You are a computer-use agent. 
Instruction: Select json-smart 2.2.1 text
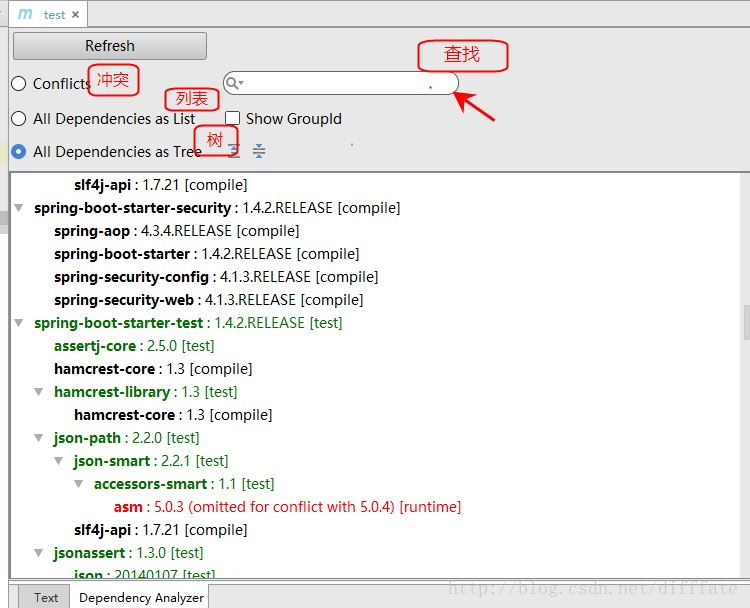[x=151, y=461]
